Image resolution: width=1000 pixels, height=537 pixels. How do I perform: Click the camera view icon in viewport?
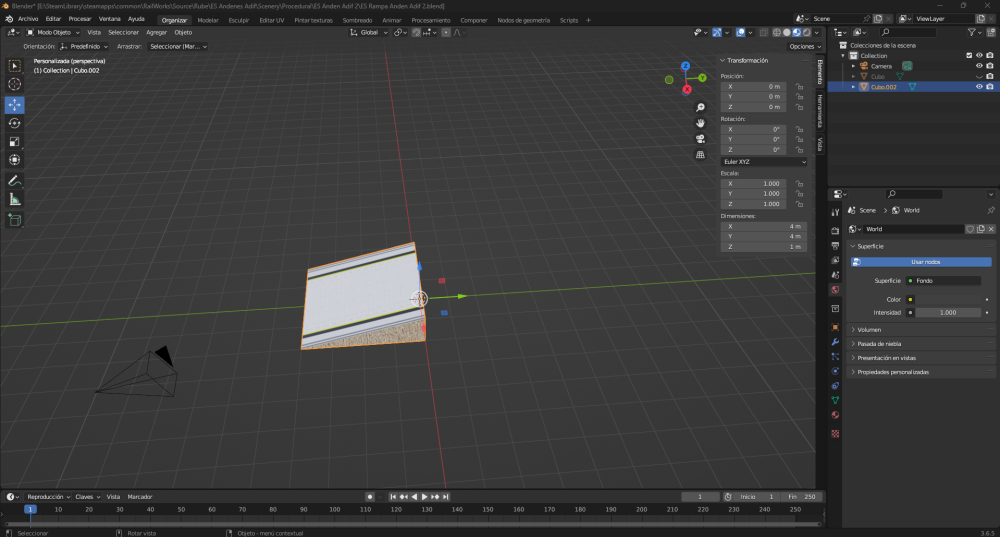pos(701,139)
